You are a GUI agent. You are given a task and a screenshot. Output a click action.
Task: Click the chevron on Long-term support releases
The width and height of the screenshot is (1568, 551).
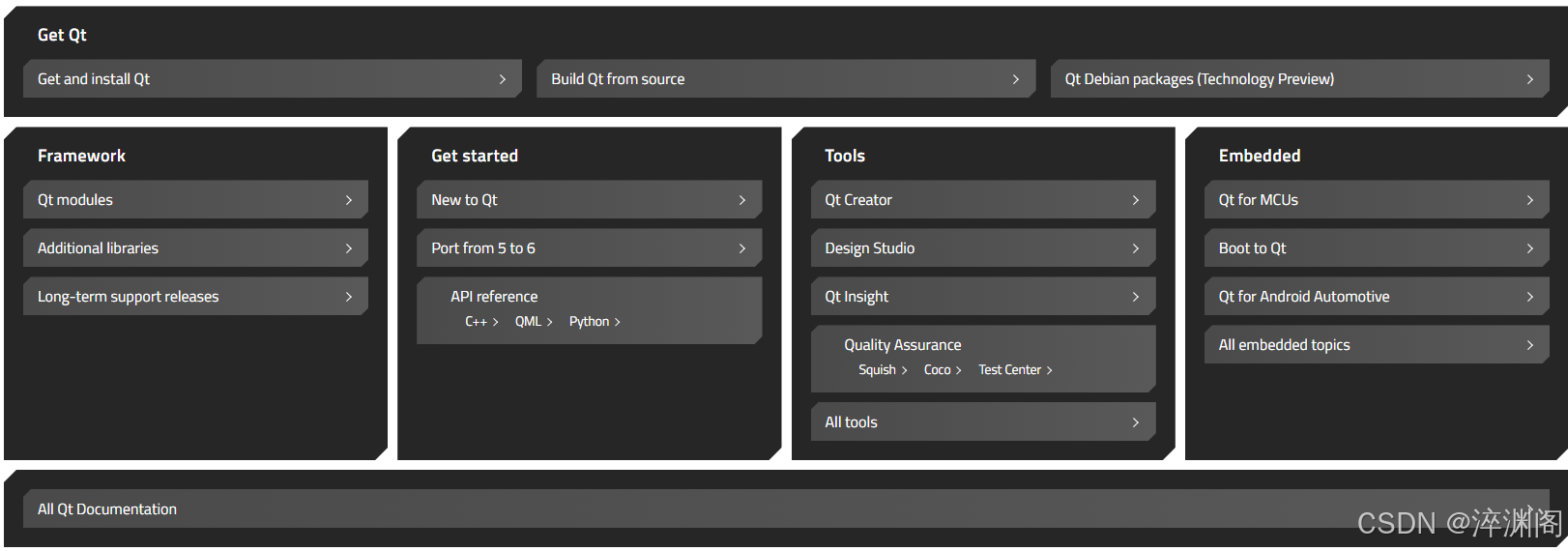pyautogui.click(x=349, y=297)
